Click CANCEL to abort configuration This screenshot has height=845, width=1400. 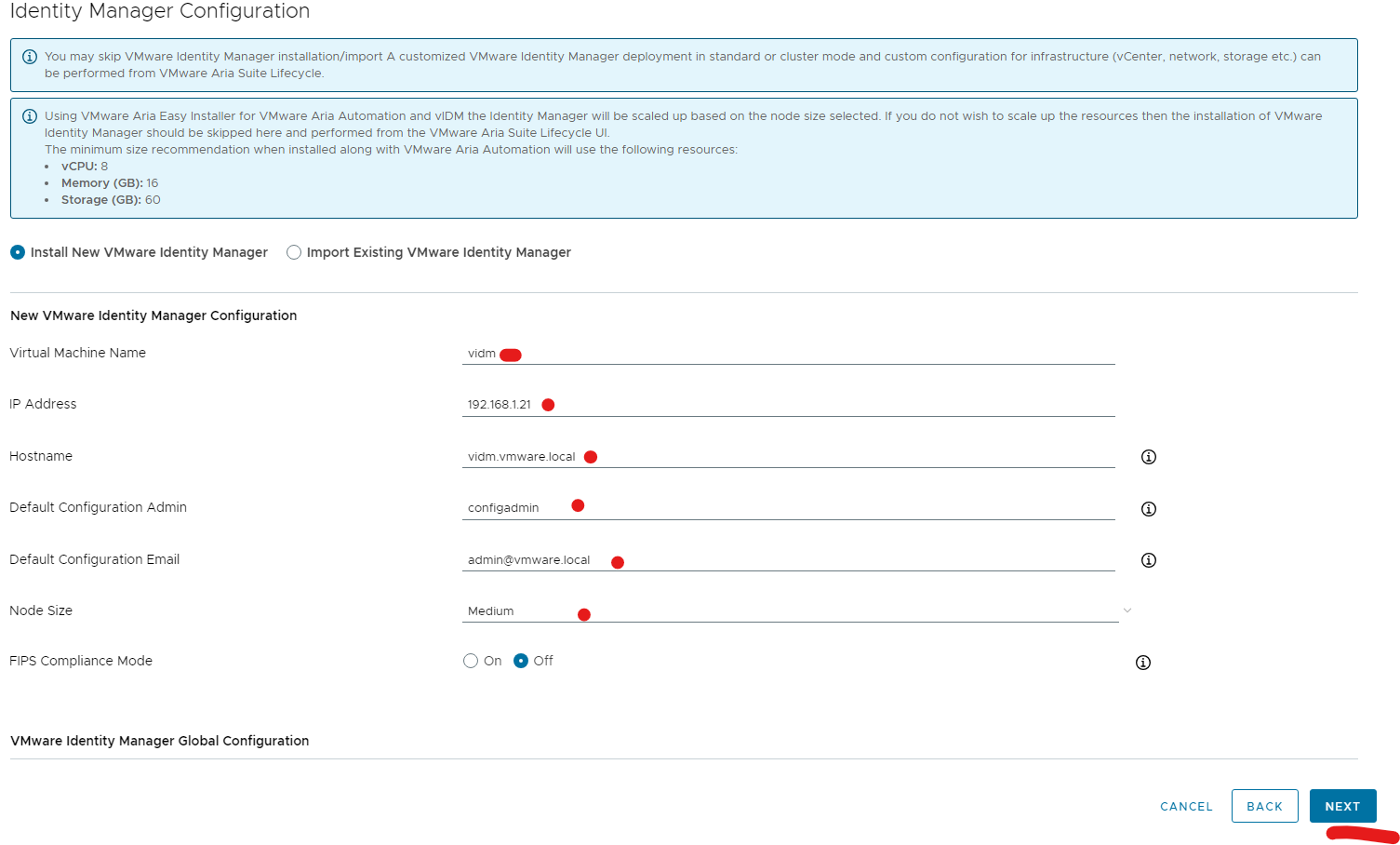1186,807
